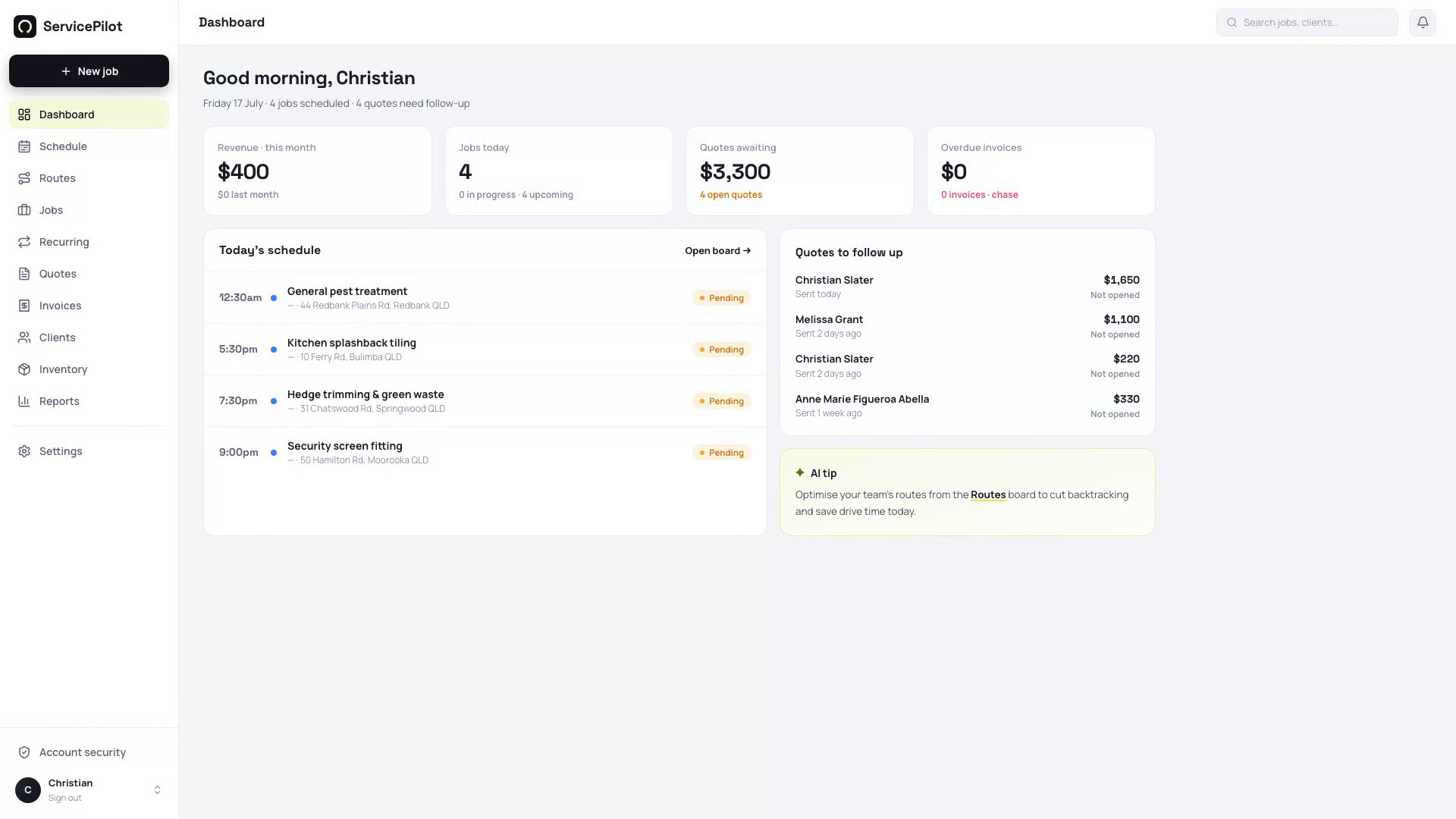
Task: Open notifications with the bell icon
Action: [x=1423, y=22]
